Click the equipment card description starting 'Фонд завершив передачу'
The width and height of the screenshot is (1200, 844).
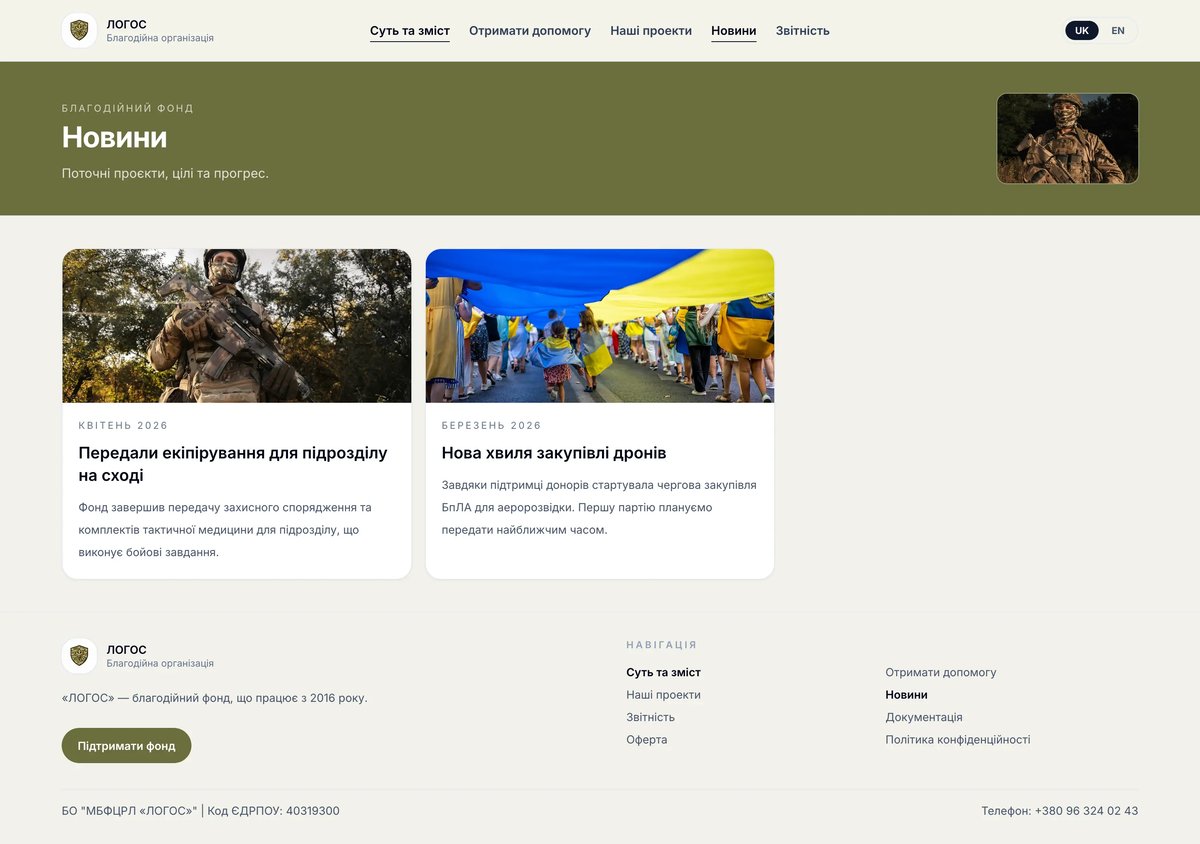[x=225, y=530]
